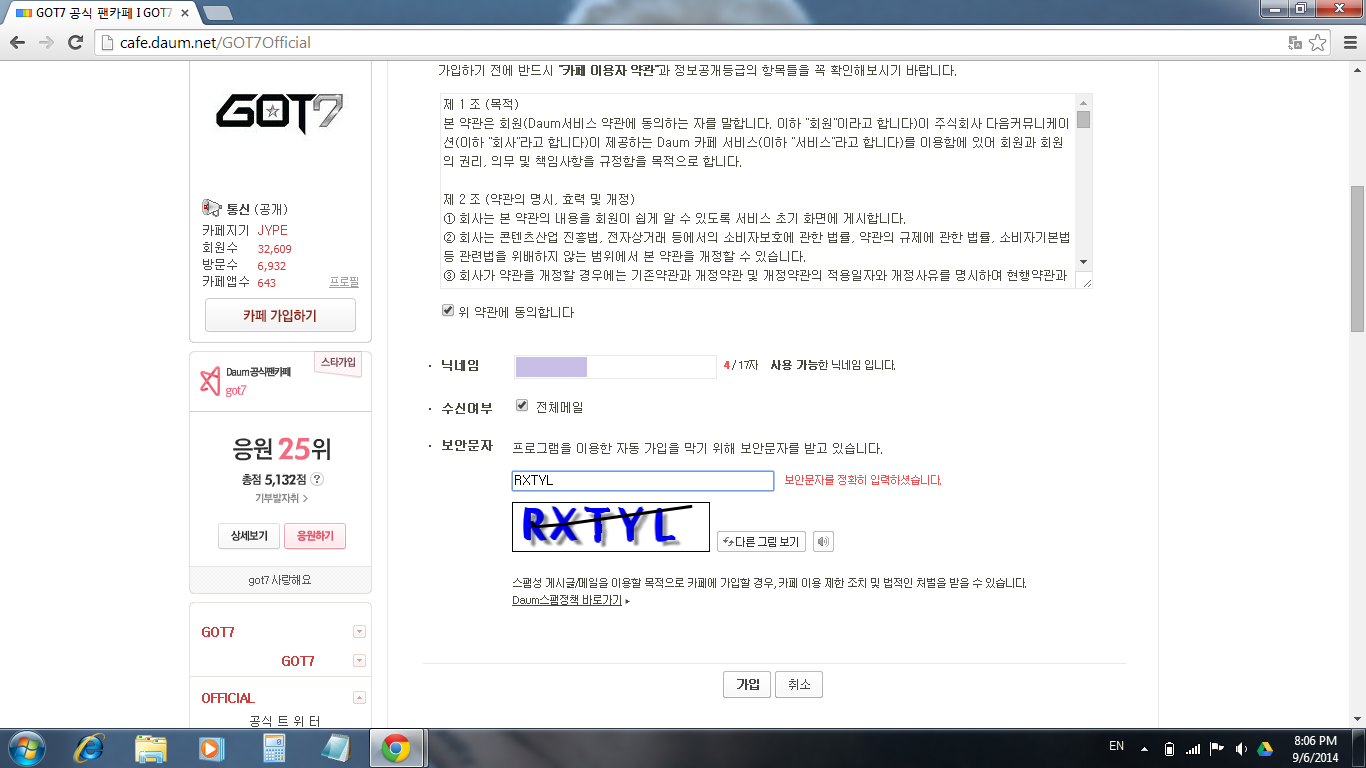
Task: Click the address bar URL
Action: tap(216, 43)
